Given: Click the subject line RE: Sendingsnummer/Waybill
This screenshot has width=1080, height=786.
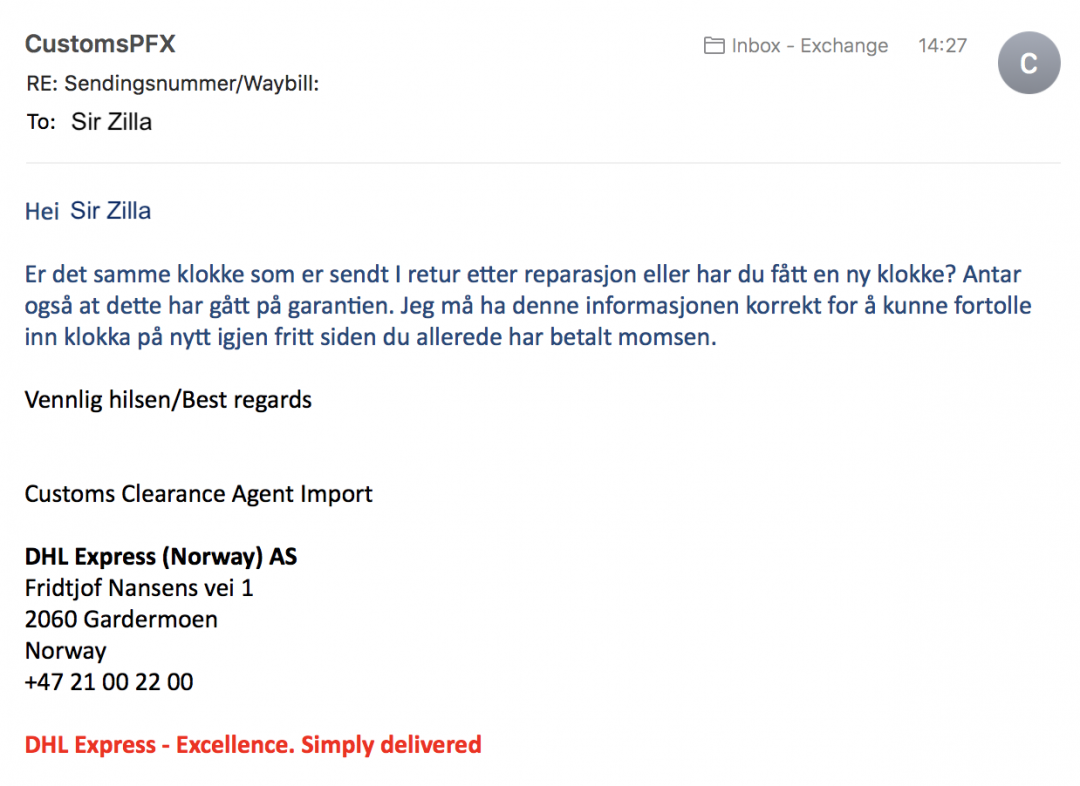Looking at the screenshot, I should click(173, 84).
